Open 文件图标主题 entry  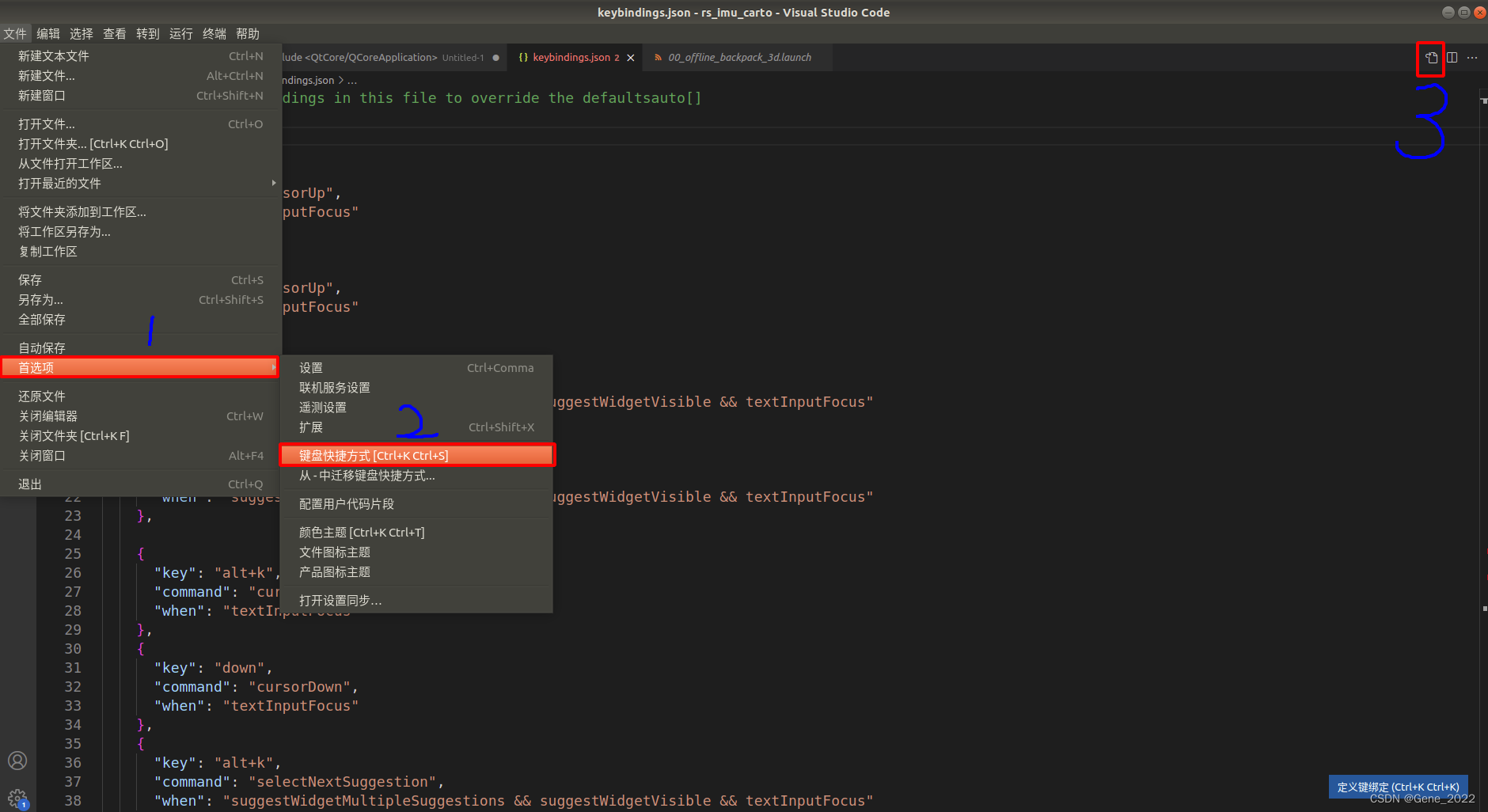(x=416, y=552)
